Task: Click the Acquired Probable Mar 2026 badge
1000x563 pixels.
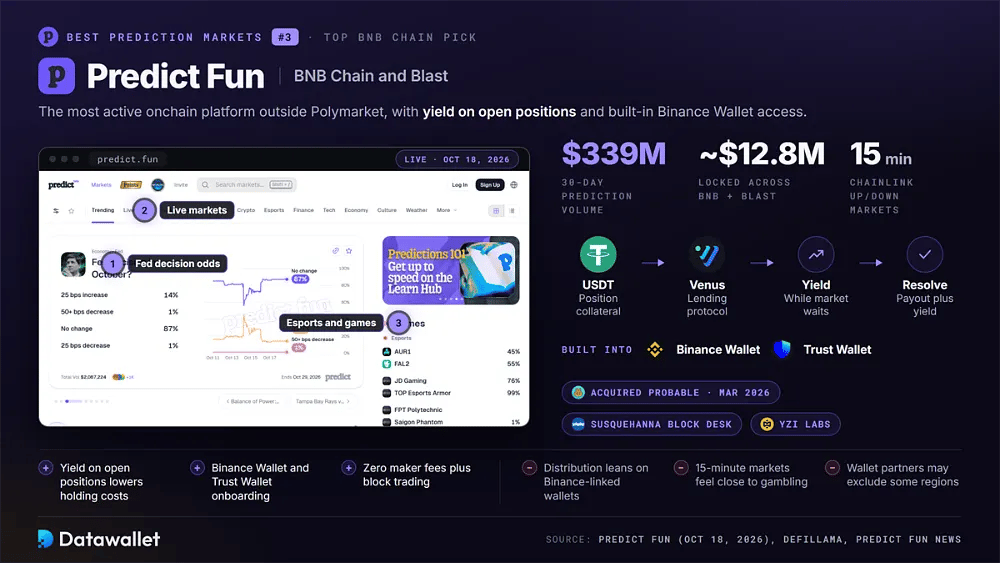Action: [671, 393]
